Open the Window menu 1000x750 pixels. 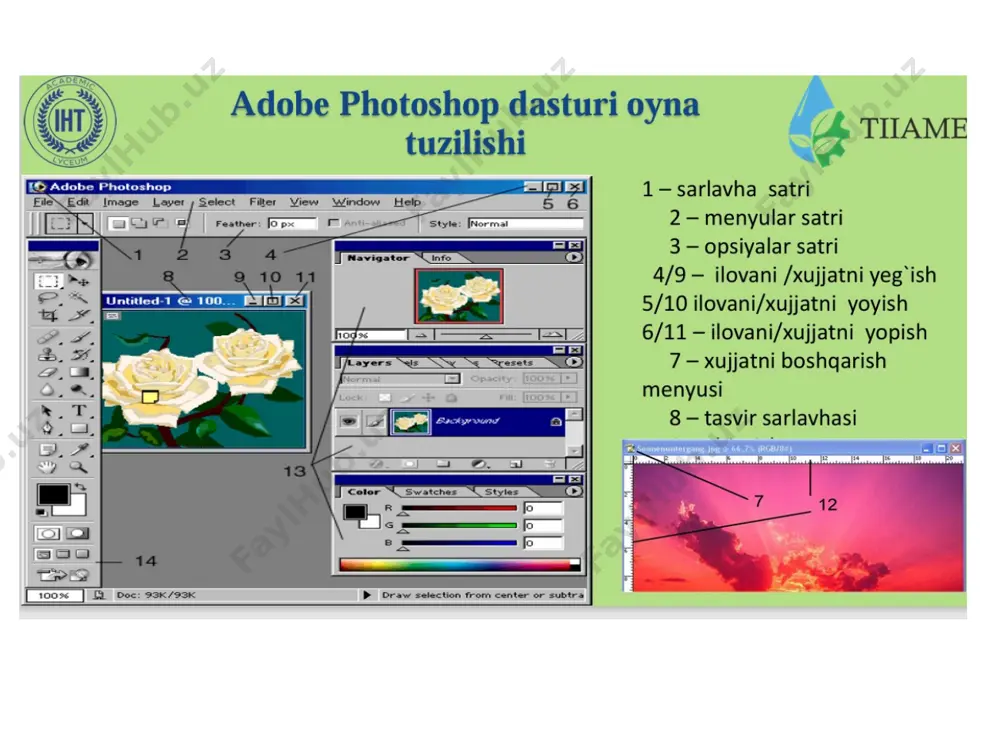356,202
